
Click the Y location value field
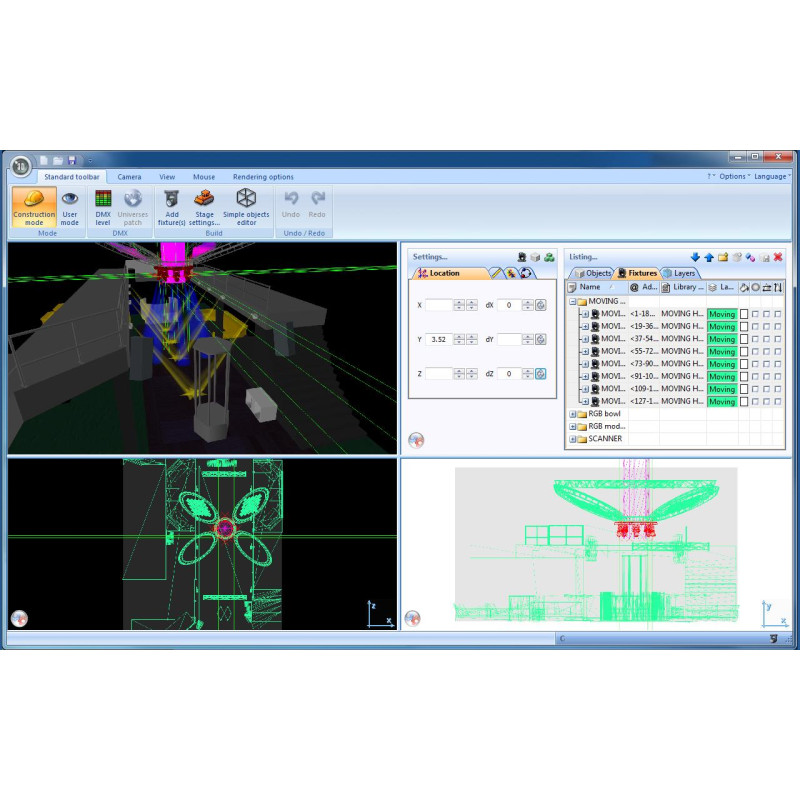click(x=439, y=339)
